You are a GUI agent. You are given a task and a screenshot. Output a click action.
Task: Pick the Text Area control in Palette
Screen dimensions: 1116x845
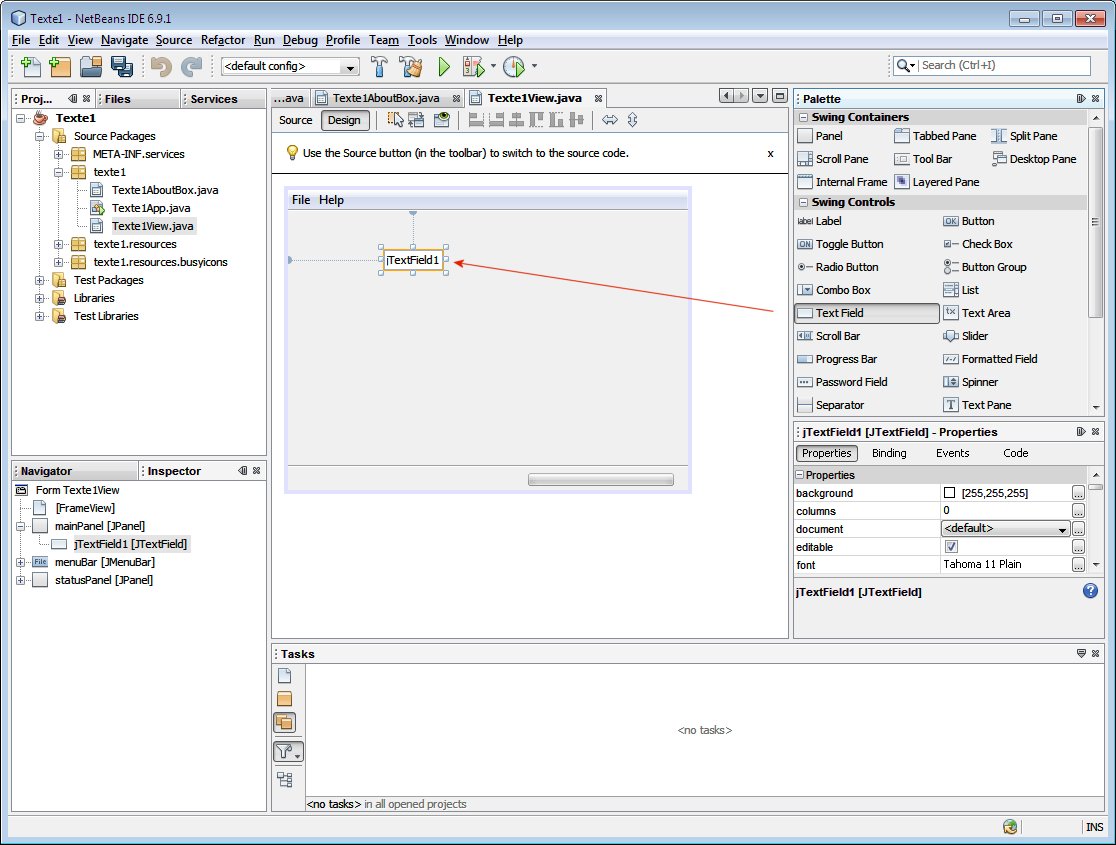976,313
